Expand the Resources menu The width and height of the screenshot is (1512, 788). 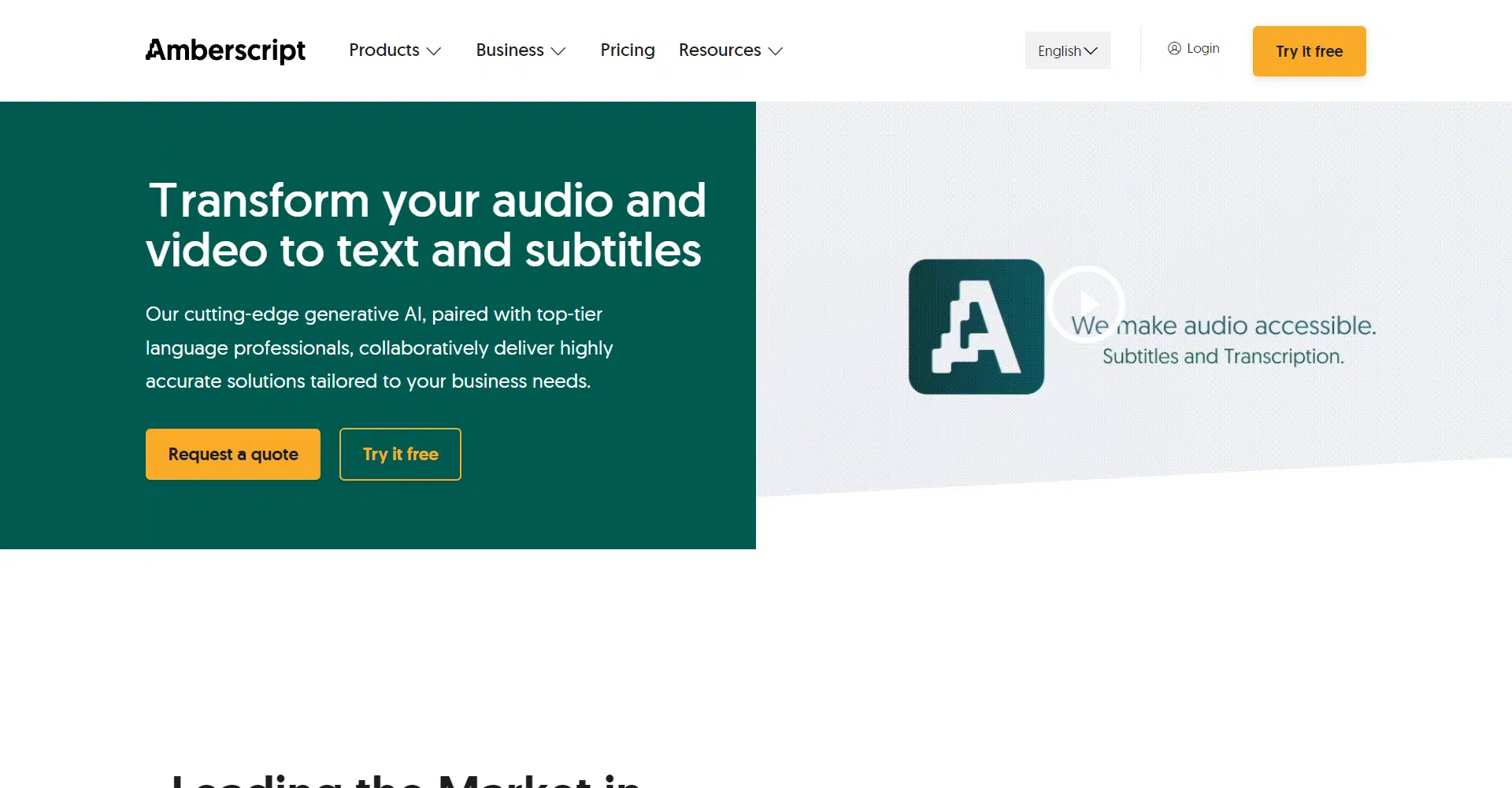coord(719,50)
